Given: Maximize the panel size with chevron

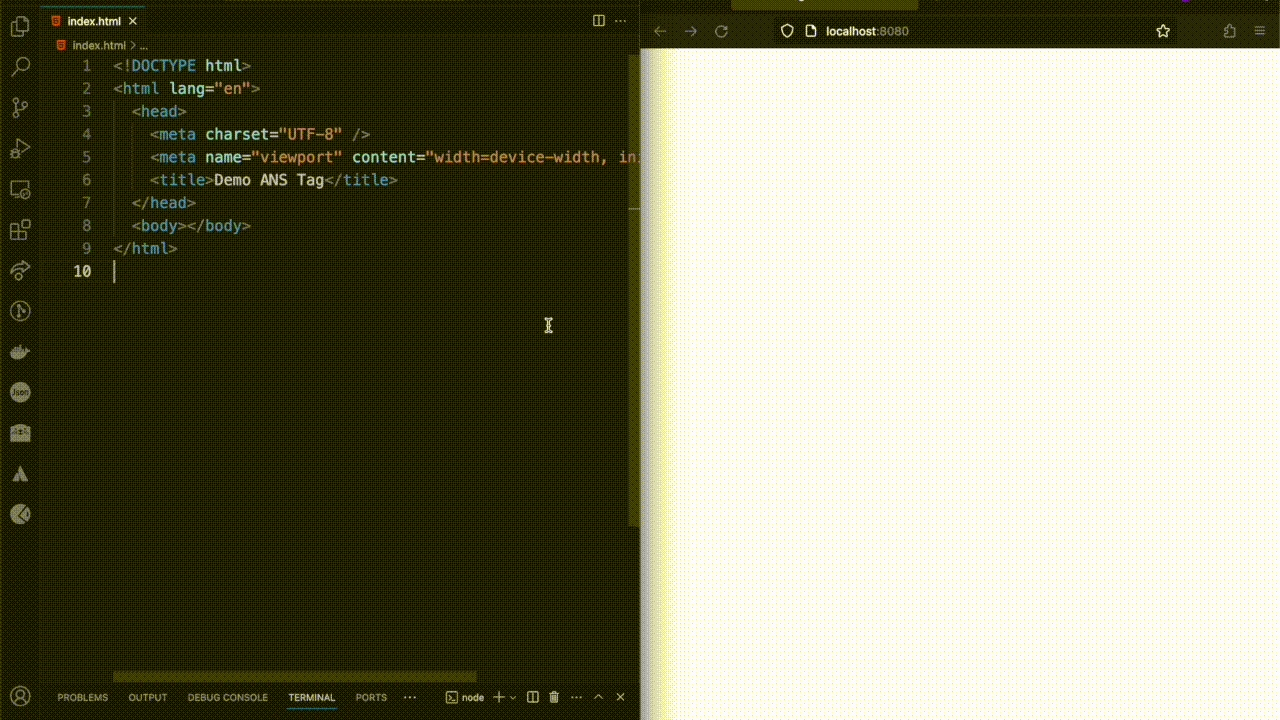Looking at the screenshot, I should coord(599,697).
